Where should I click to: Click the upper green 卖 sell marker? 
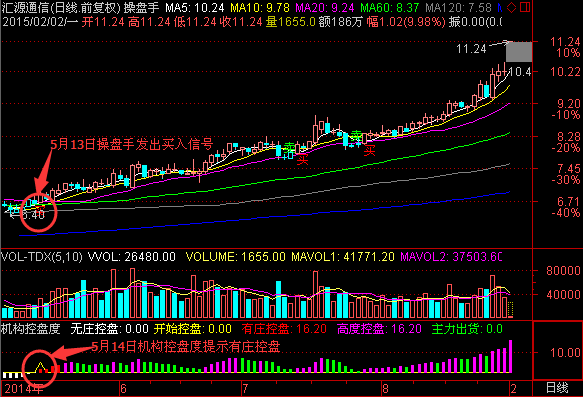point(357,135)
